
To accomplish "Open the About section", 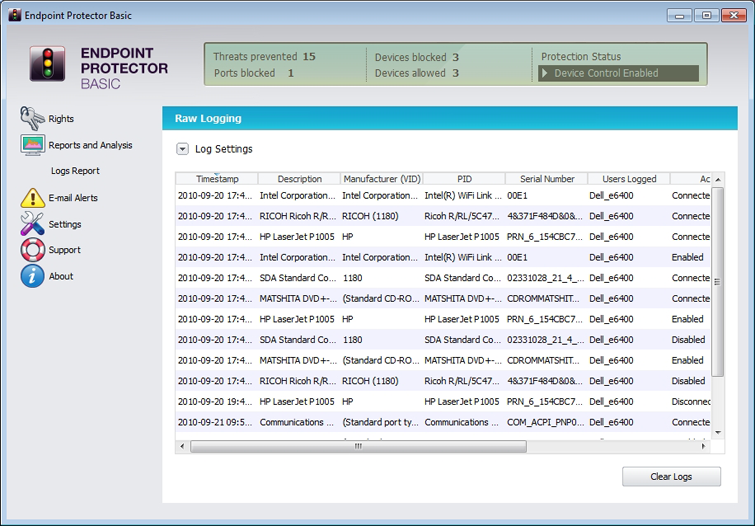I will pos(61,276).
